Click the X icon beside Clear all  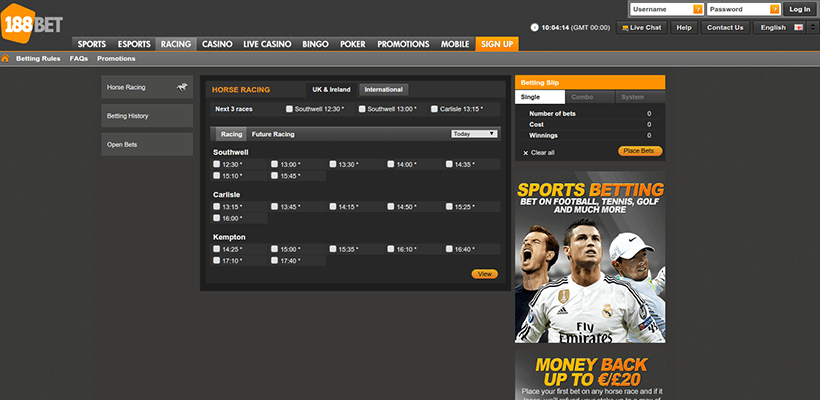click(526, 153)
